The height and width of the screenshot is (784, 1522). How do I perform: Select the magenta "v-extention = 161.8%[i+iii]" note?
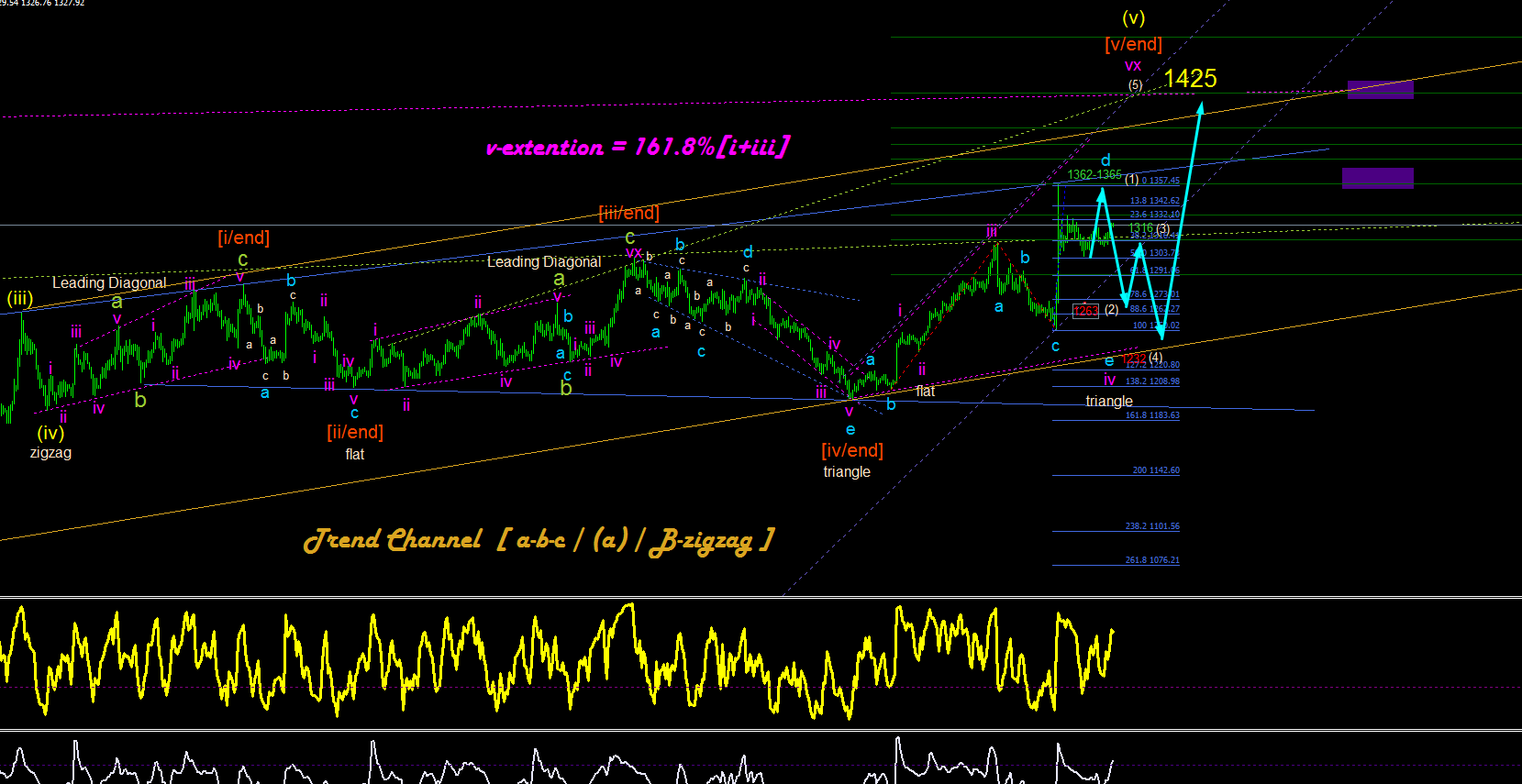point(637,147)
